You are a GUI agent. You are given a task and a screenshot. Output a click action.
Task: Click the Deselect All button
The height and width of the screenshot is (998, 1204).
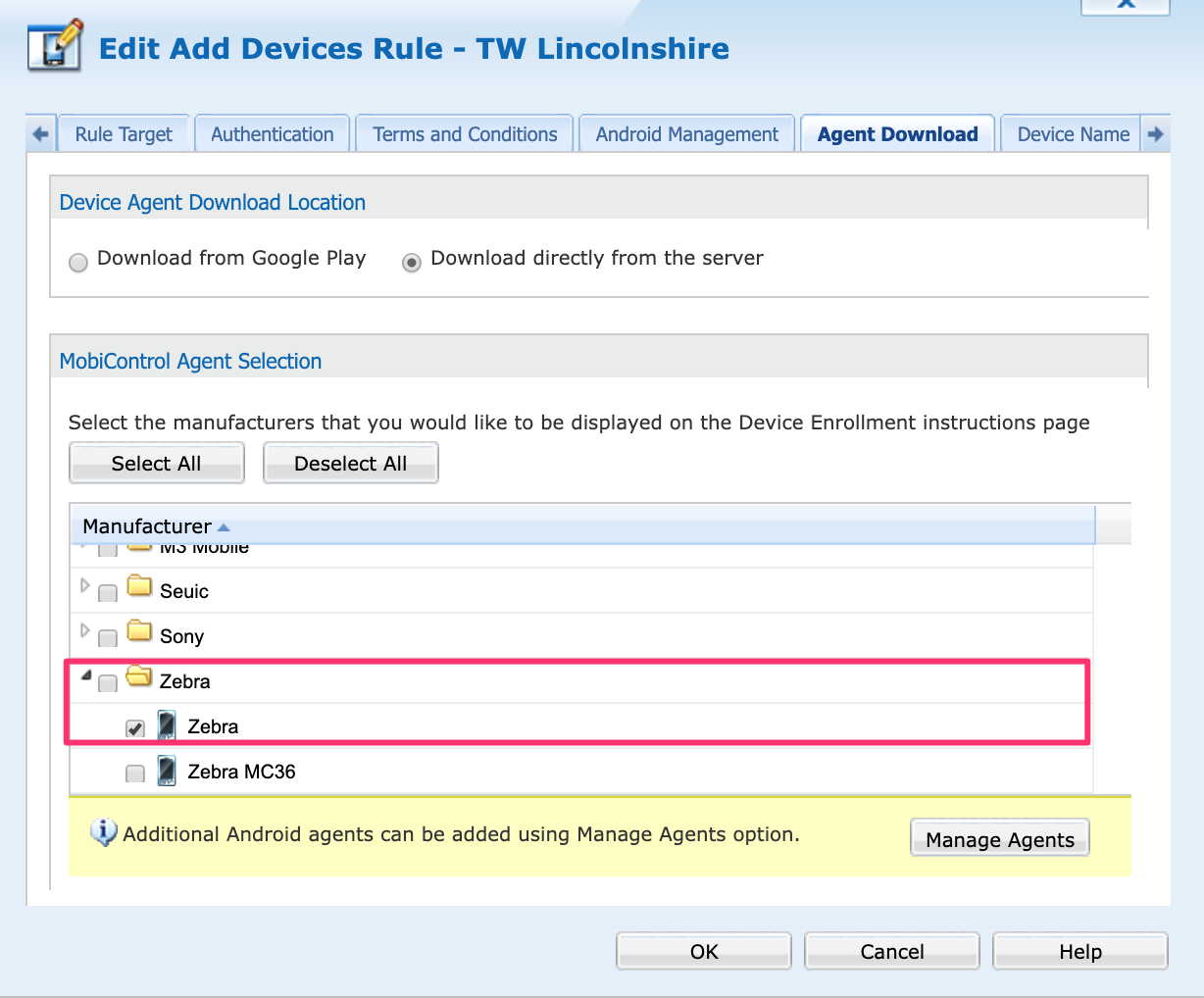350,464
